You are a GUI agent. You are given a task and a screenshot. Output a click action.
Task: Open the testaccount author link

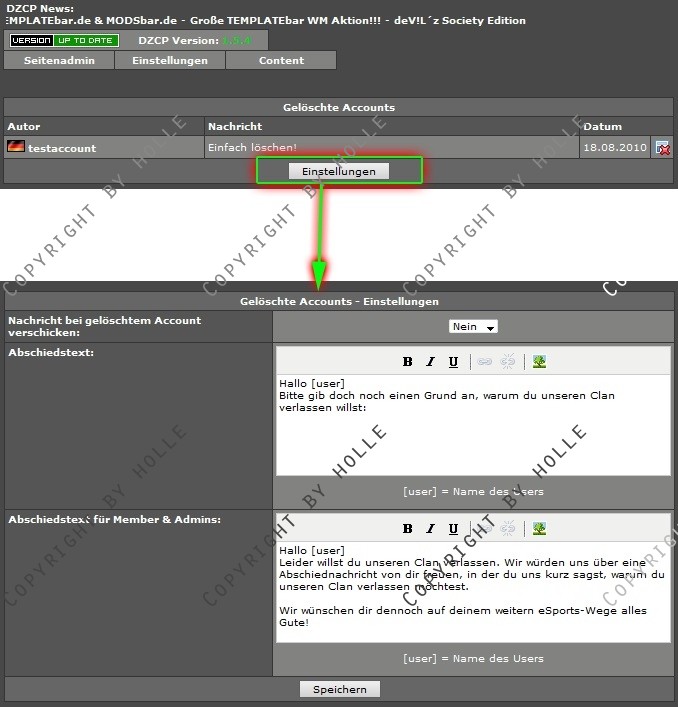pyautogui.click(x=62, y=148)
